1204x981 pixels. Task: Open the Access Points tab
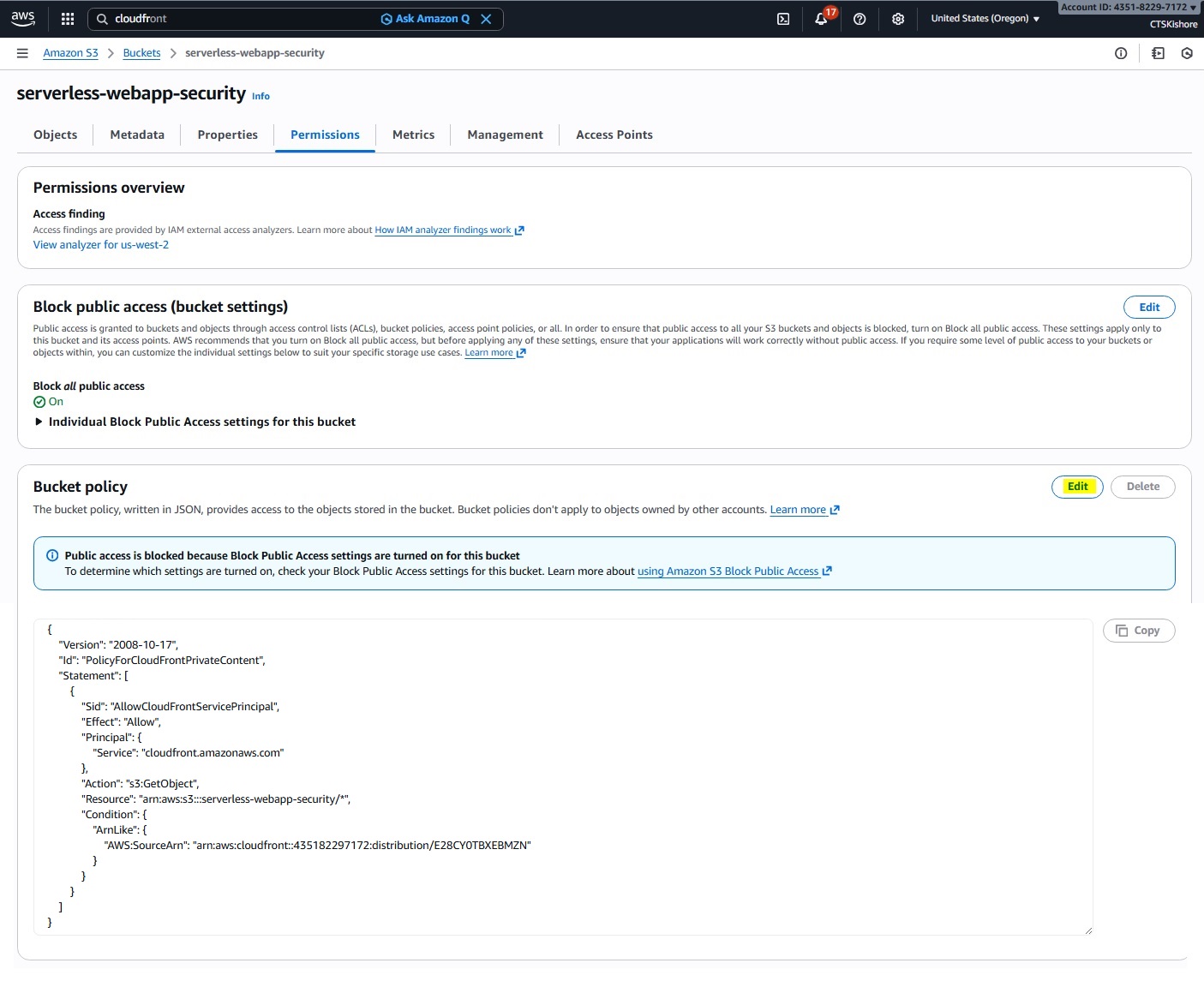point(614,135)
